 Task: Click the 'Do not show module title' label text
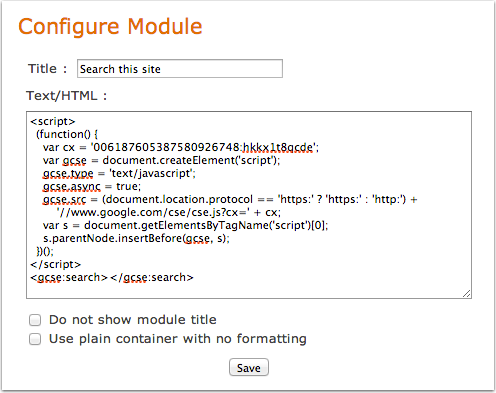coord(133,320)
